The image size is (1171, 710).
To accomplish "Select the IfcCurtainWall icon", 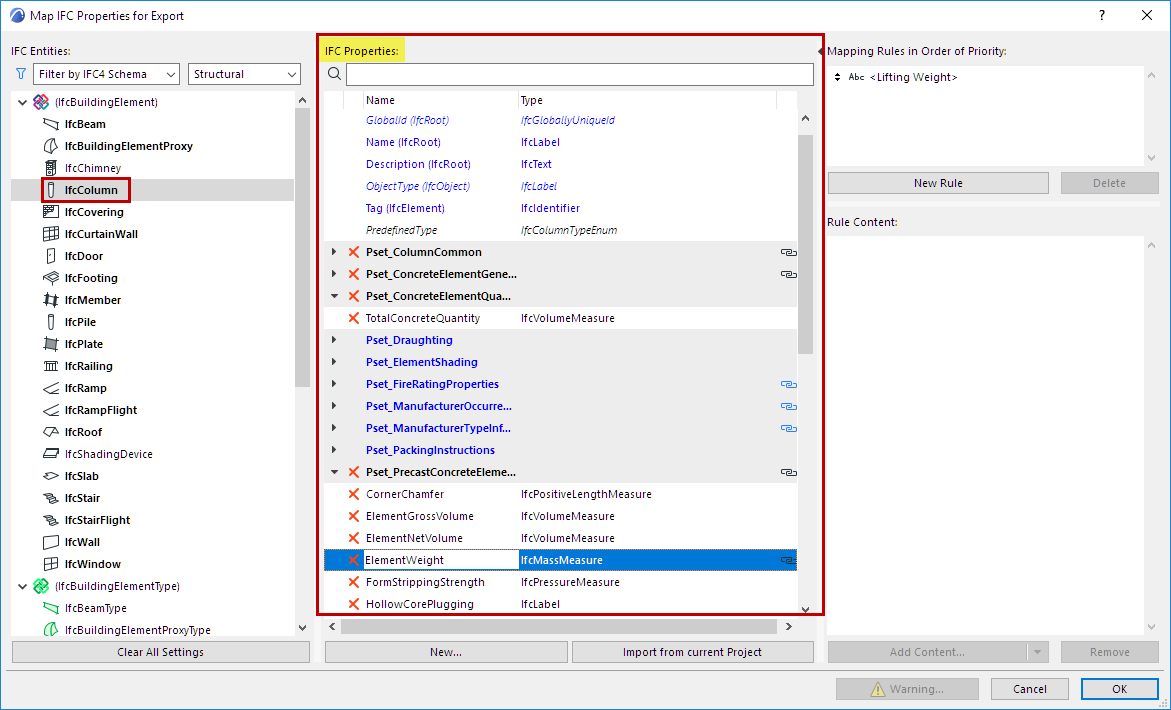I will coord(51,234).
